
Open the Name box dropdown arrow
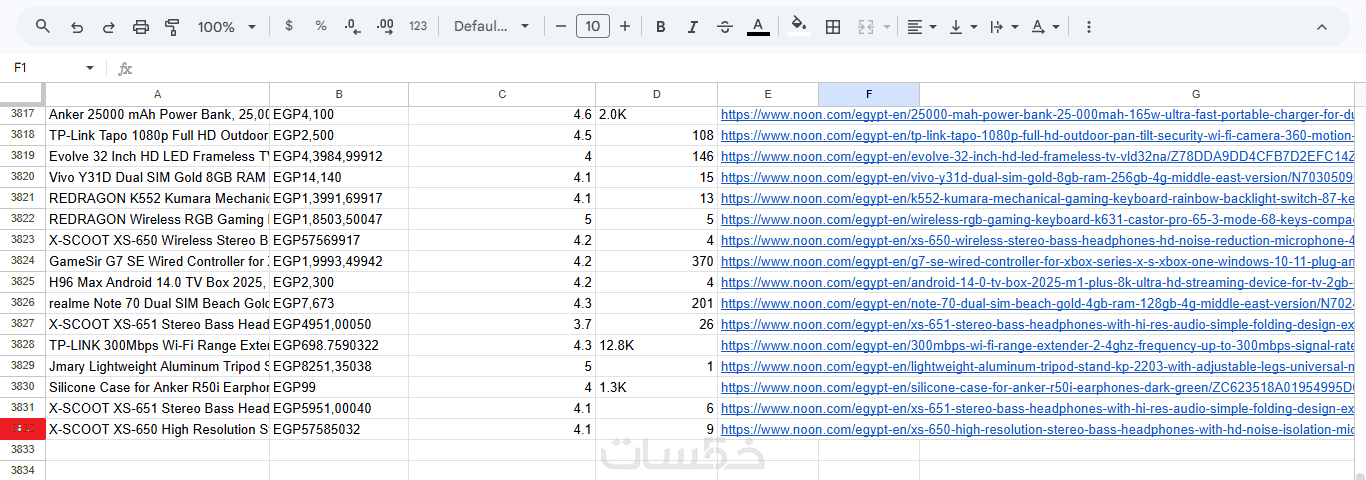pos(90,68)
